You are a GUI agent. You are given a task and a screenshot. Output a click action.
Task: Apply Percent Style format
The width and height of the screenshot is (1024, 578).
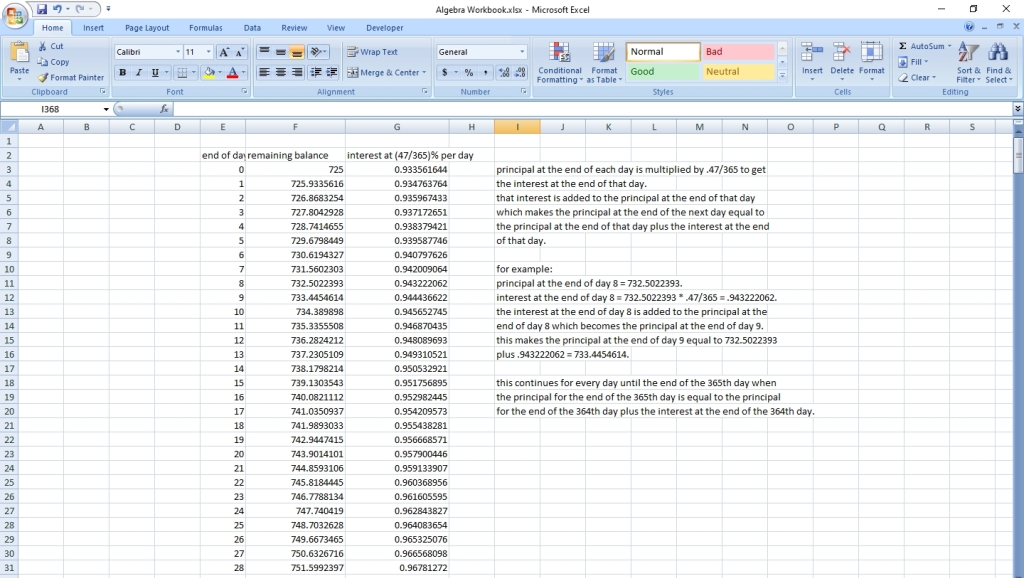469,72
